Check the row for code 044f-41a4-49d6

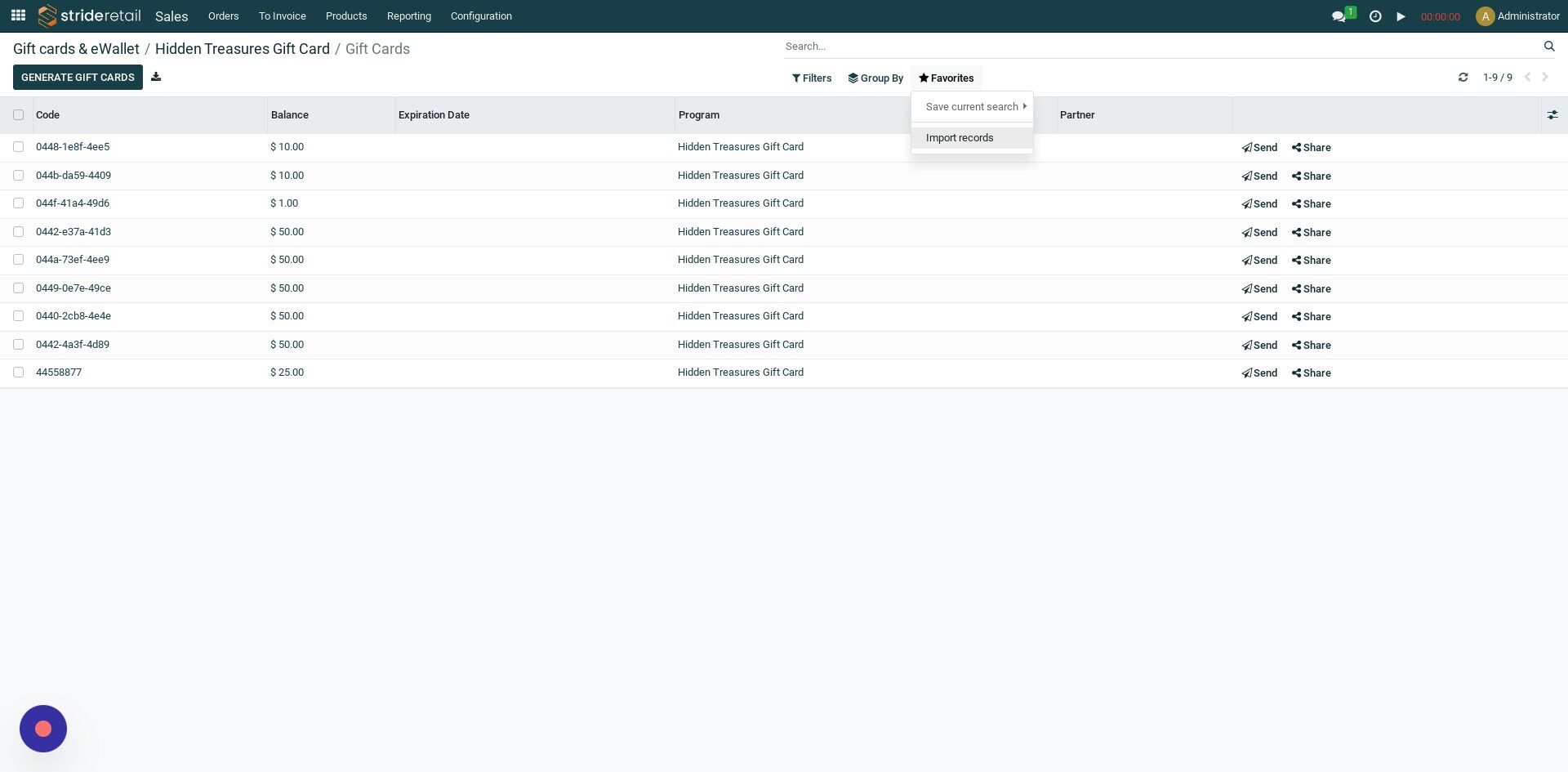click(x=18, y=203)
